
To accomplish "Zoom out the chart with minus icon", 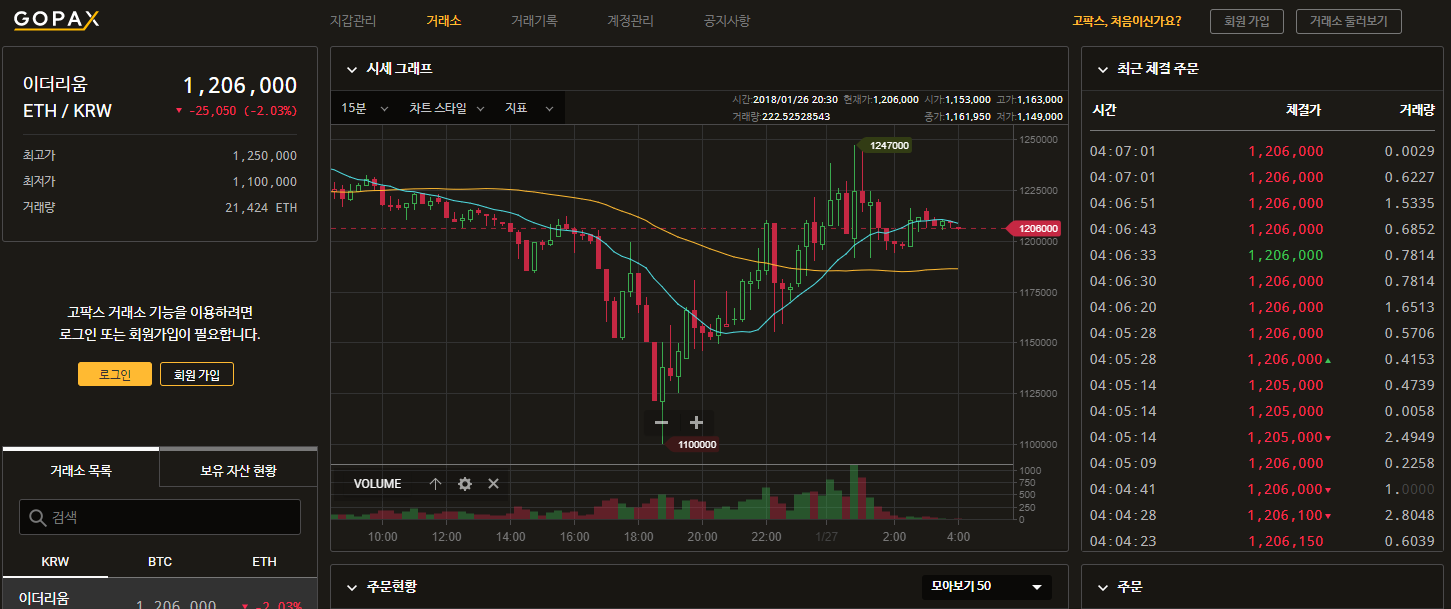I will click(661, 423).
